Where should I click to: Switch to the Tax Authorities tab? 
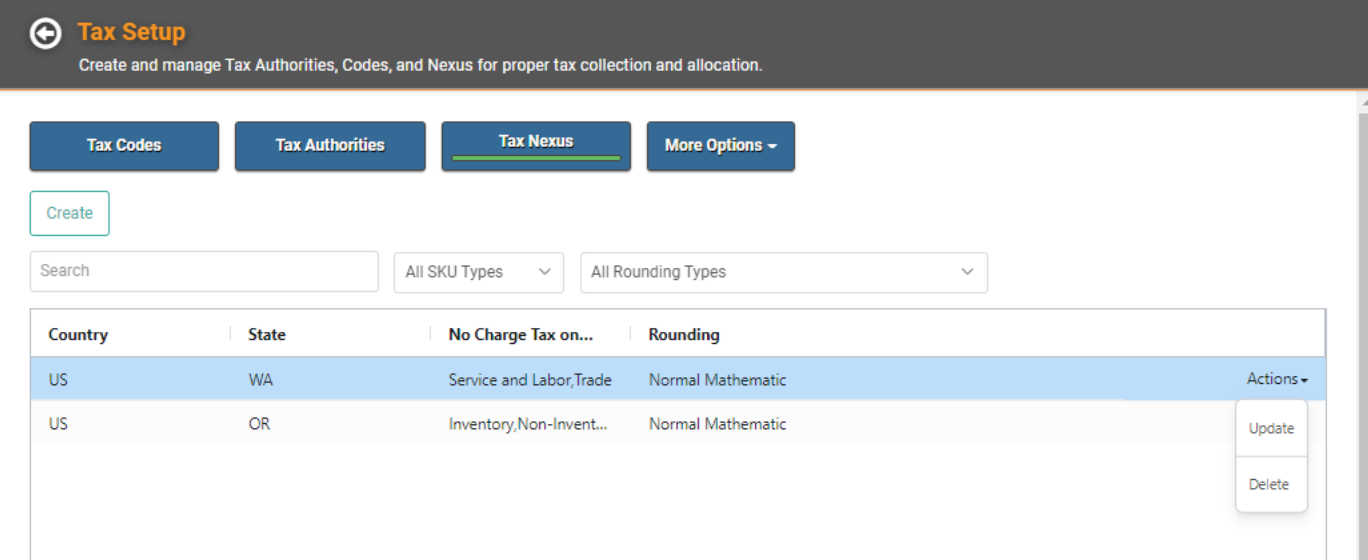click(x=330, y=146)
